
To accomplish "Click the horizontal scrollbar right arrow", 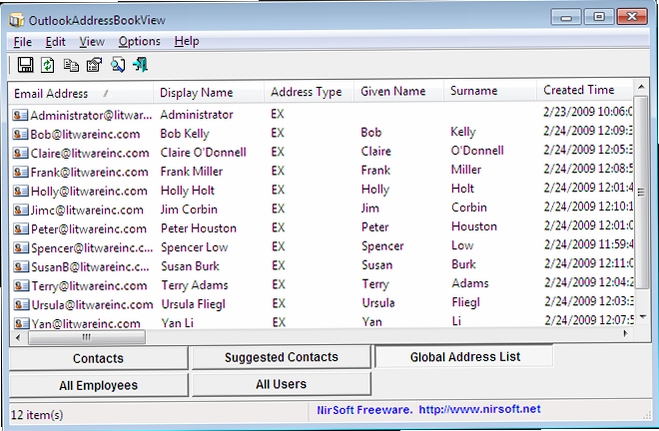I will tap(625, 334).
